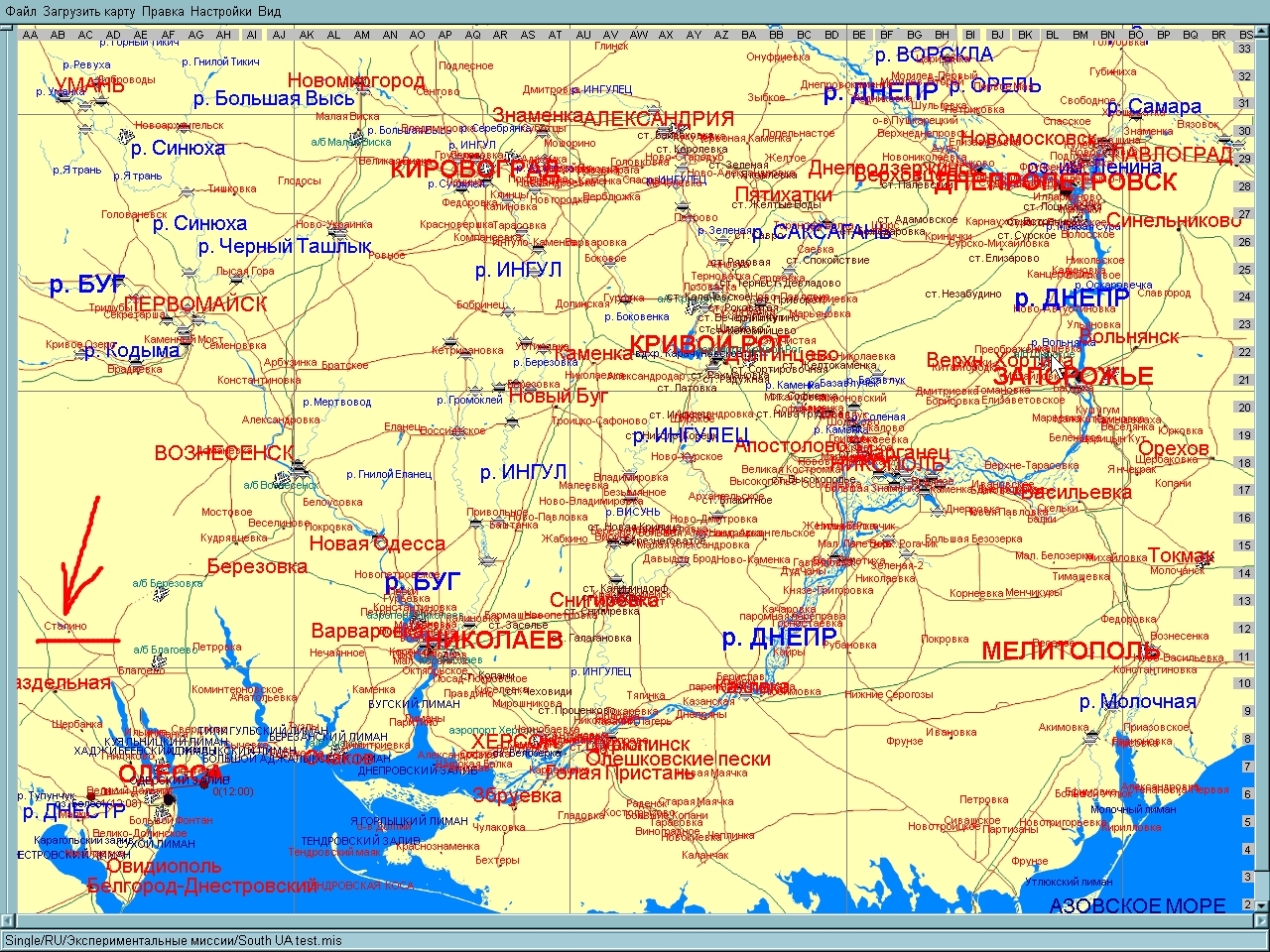
Task: Click the Белгород-Днестровский label
Action: point(202,886)
